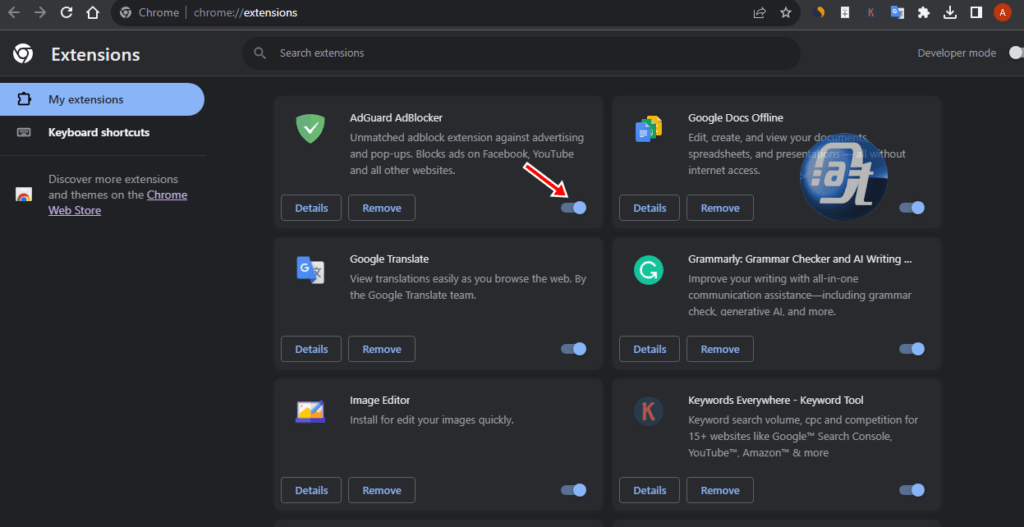This screenshot has height=527, width=1024.
Task: Open the yellow-blue circular extension in toolbar
Action: 820,12
